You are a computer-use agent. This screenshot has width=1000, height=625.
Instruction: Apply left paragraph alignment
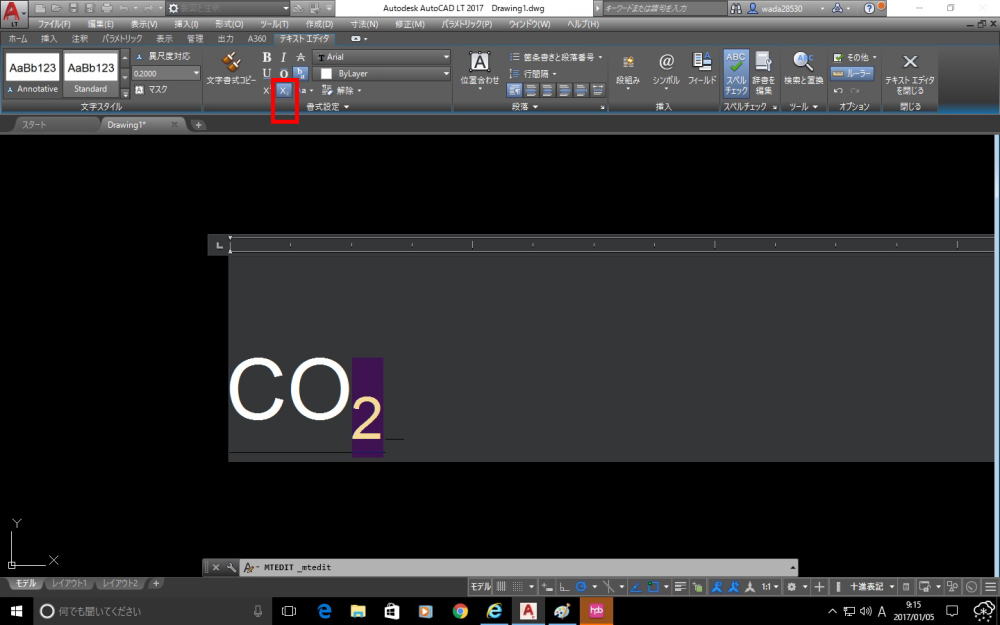tap(531, 91)
